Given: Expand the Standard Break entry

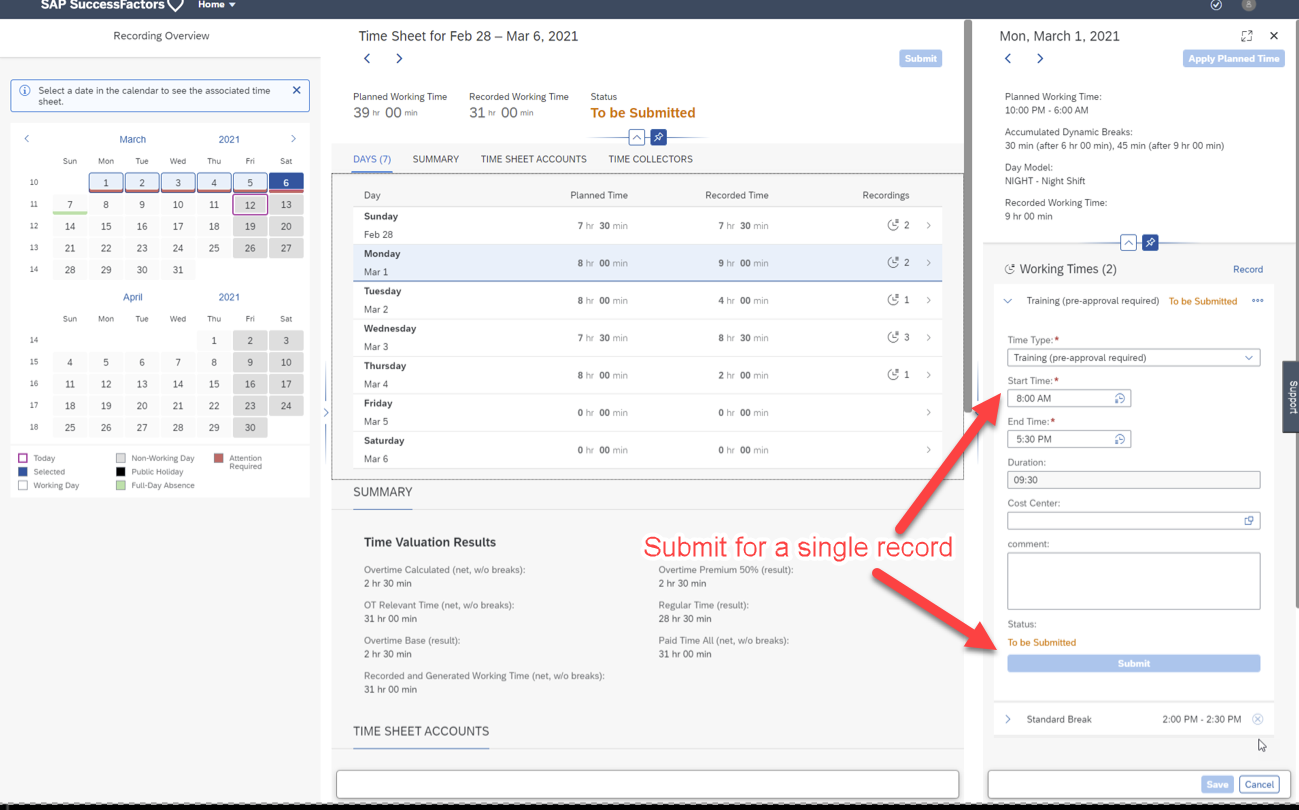Looking at the screenshot, I should pos(1006,718).
